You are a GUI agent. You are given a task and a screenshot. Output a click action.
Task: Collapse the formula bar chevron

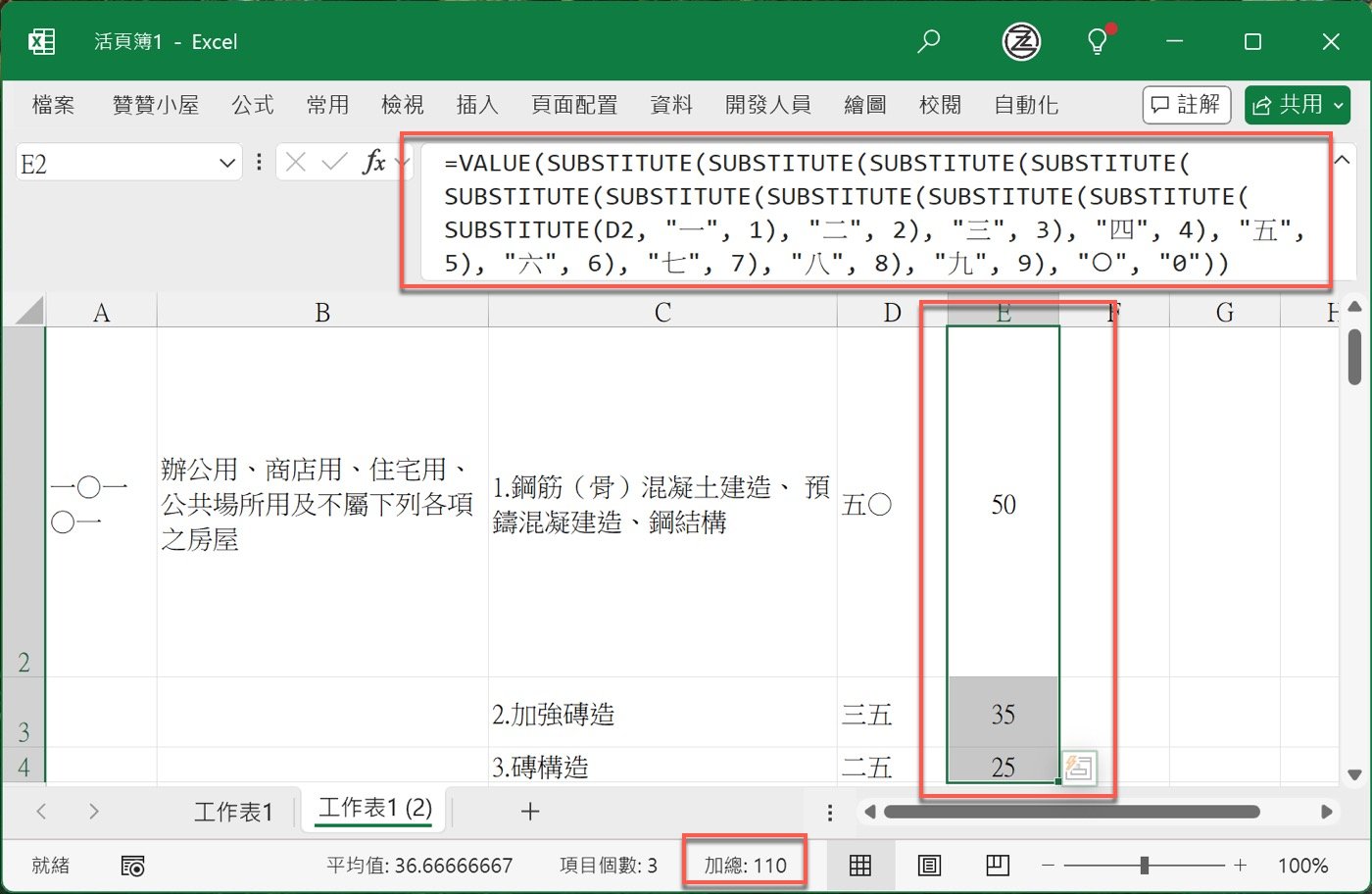coord(1343,159)
